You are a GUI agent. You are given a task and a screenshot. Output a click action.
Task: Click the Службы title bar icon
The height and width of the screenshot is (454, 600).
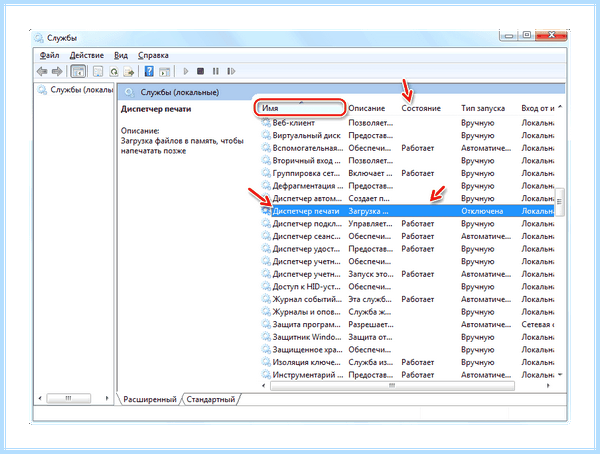coord(39,38)
